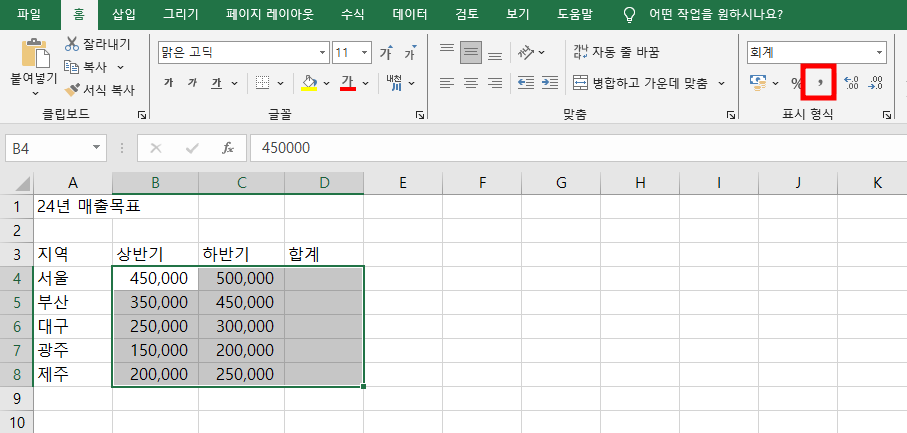
Task: Open number format dialog launcher
Action: click(x=887, y=116)
